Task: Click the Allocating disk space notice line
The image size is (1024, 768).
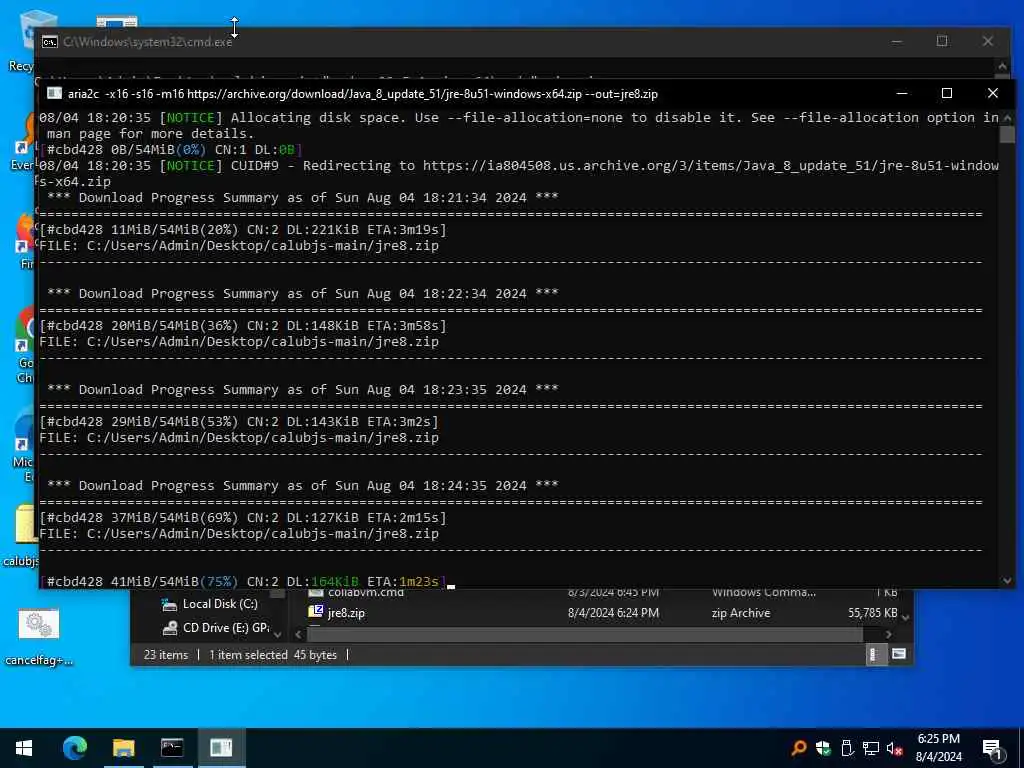Action: [519, 125]
